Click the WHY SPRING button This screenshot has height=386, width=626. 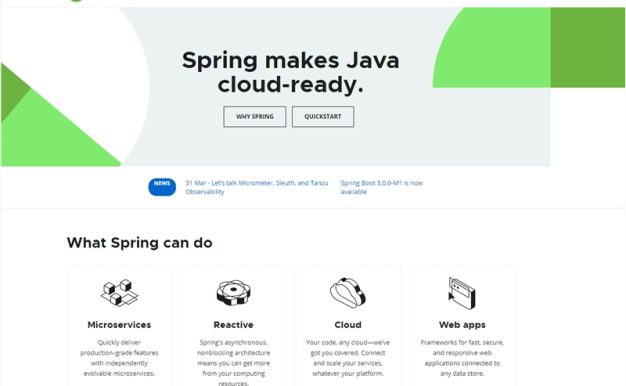(255, 117)
